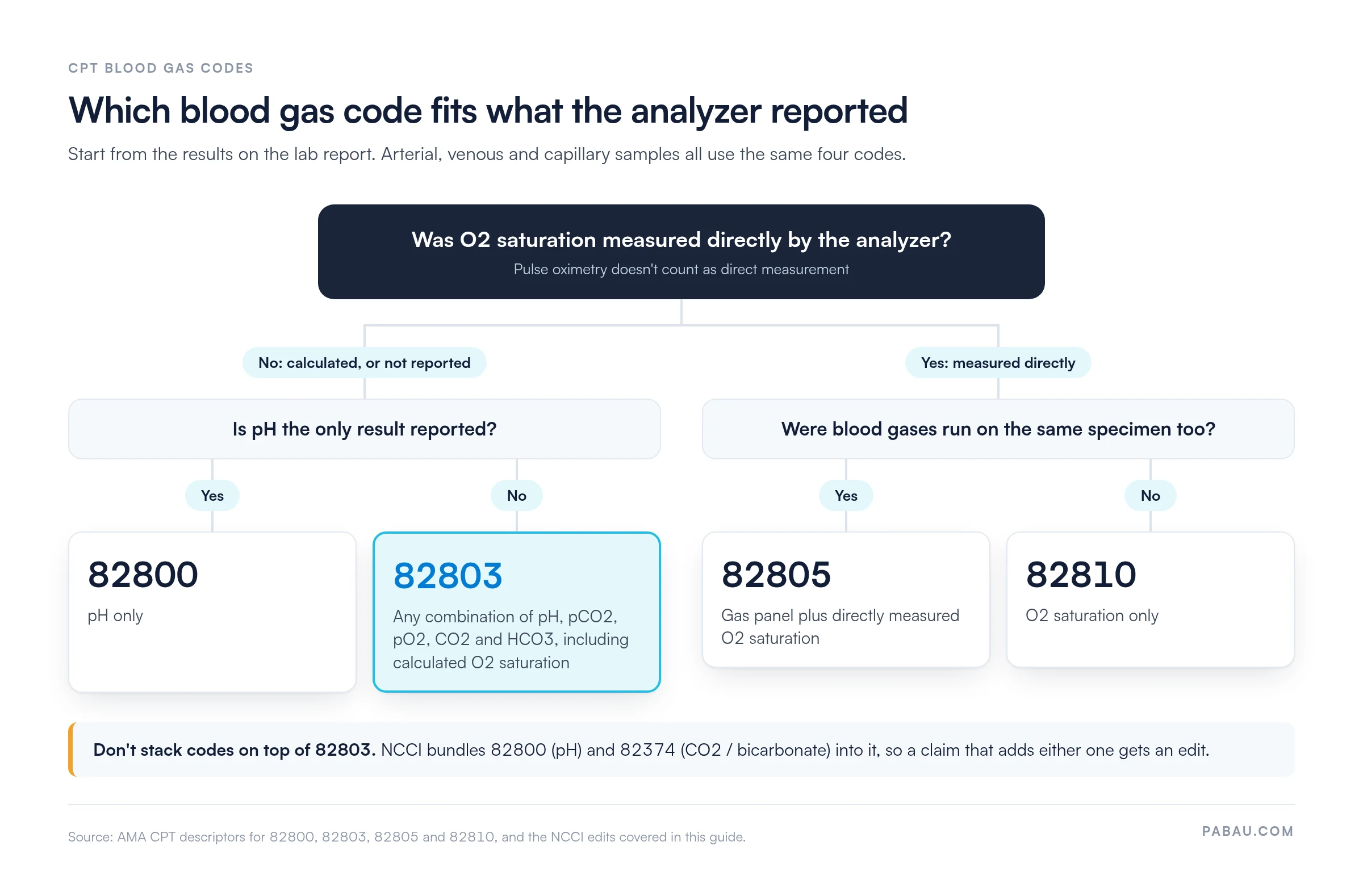1363x896 pixels.
Task: Click the 'Source: AMA CPT descriptors' footnote
Action: [407, 836]
